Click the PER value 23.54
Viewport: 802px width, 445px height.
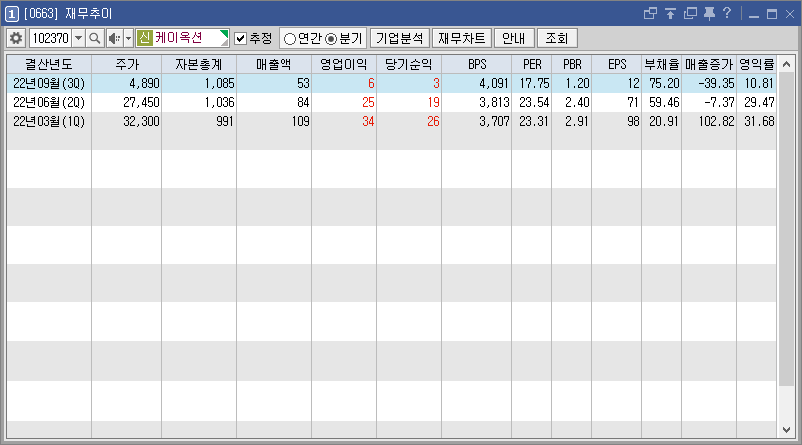coord(534,102)
